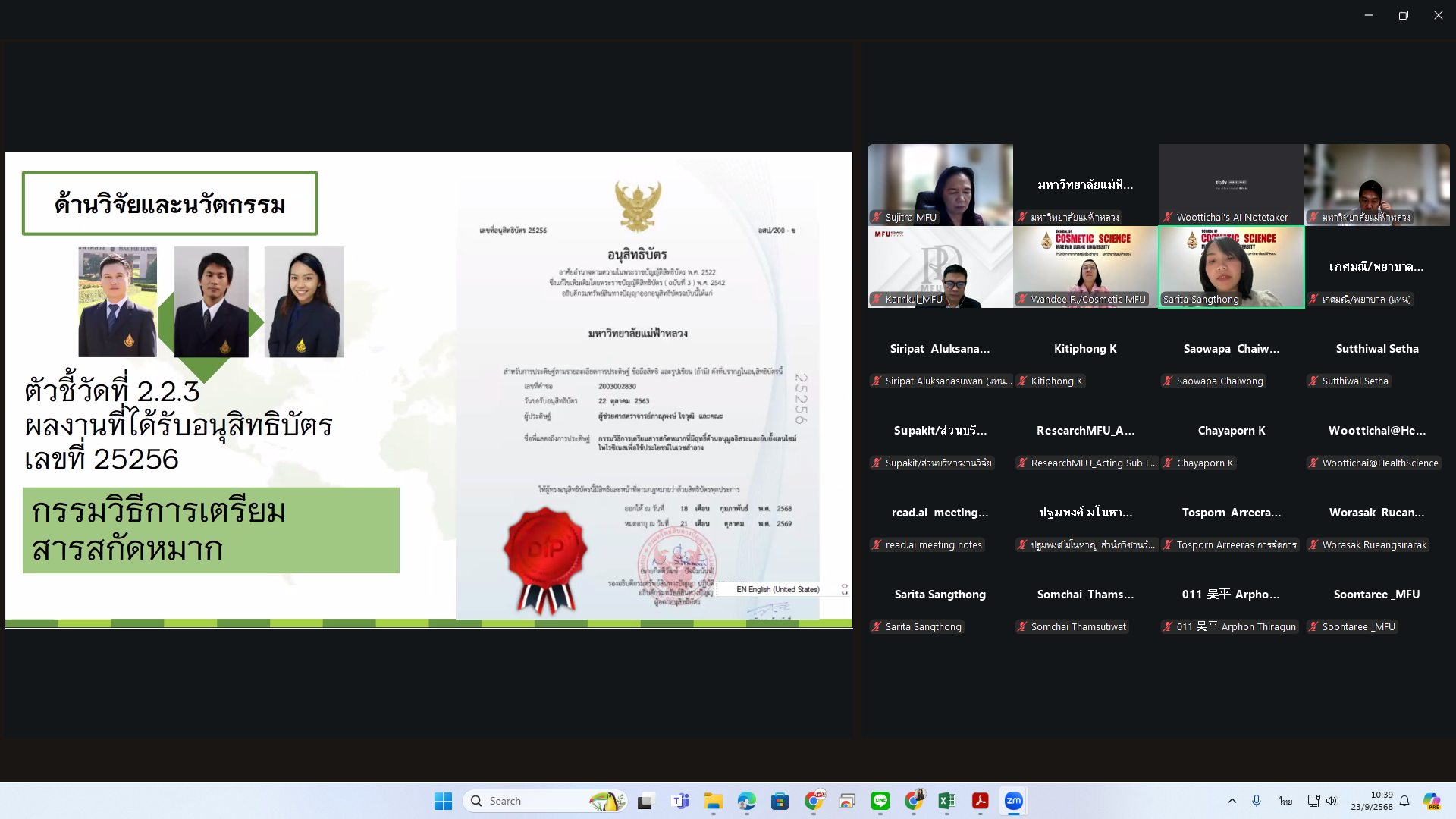This screenshot has width=1456, height=819.
Task: Open Copilot icon in system tray
Action: click(1431, 801)
